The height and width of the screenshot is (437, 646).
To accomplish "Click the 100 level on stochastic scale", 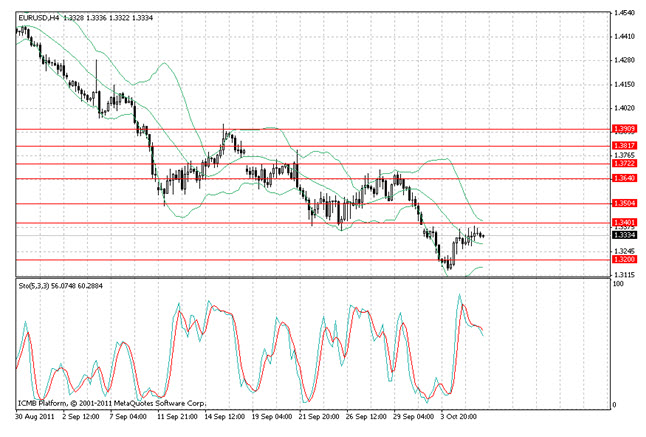I will point(620,285).
